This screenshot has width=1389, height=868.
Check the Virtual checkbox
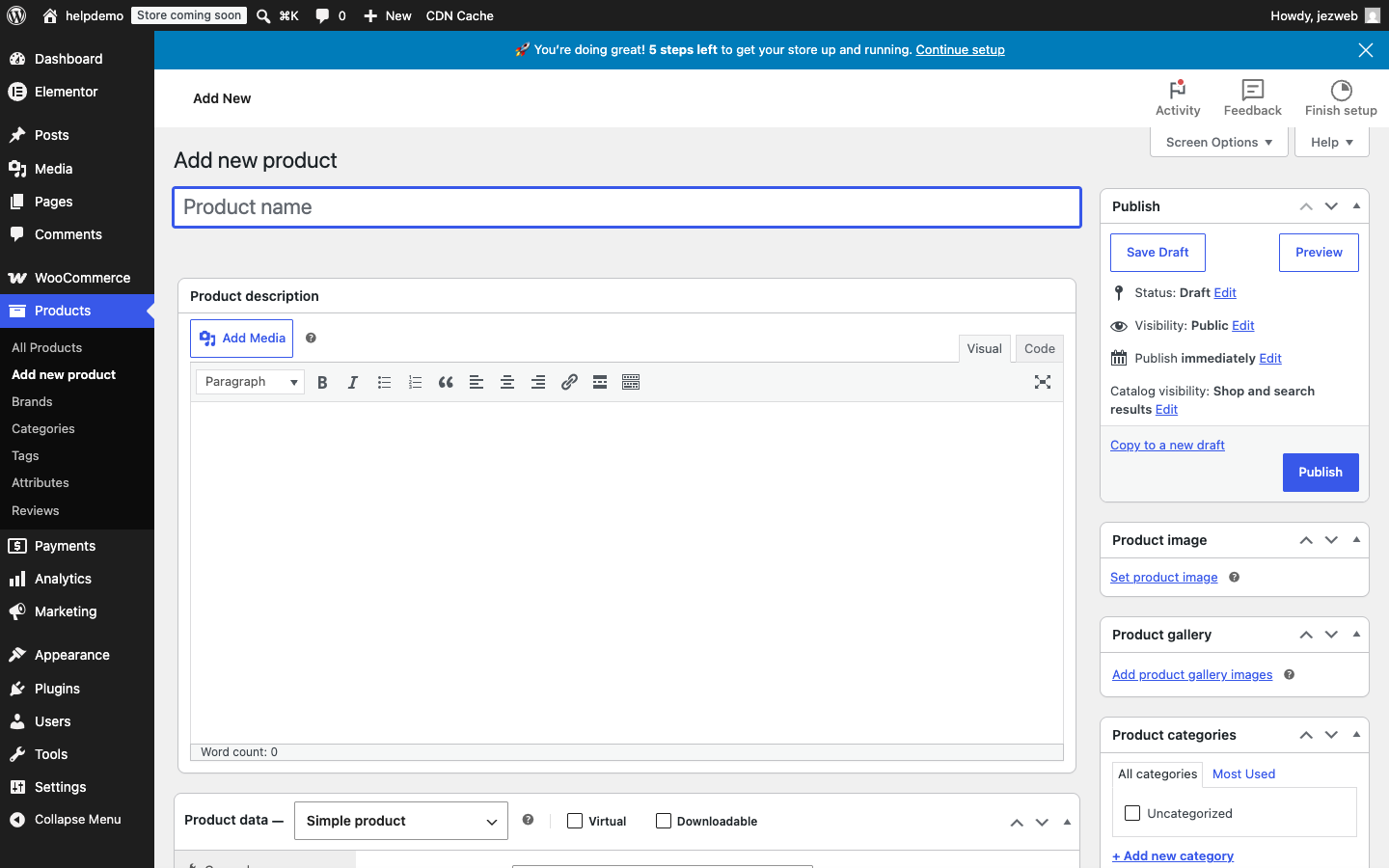tap(575, 821)
